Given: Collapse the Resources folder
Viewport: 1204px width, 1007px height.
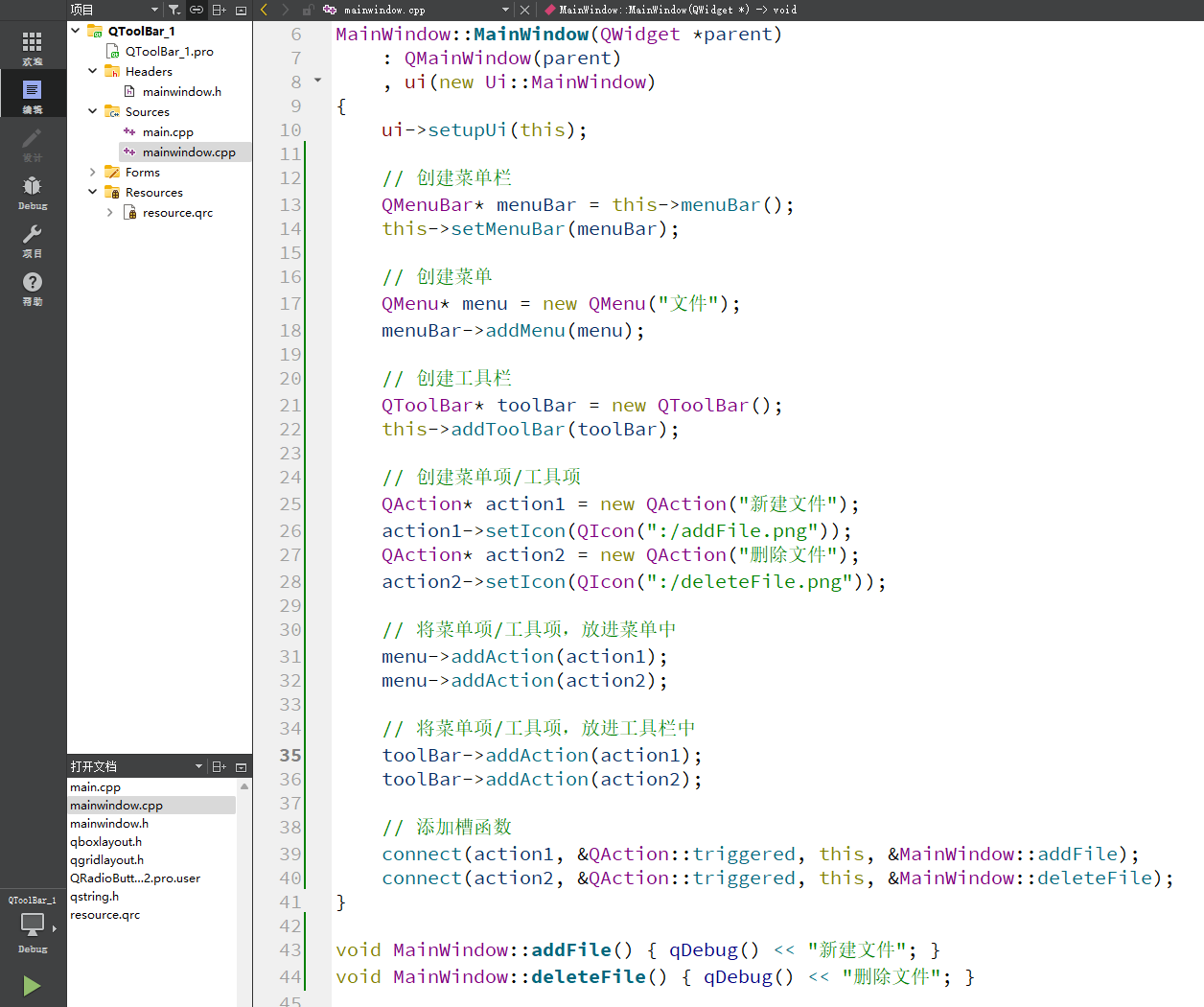Looking at the screenshot, I should (93, 192).
